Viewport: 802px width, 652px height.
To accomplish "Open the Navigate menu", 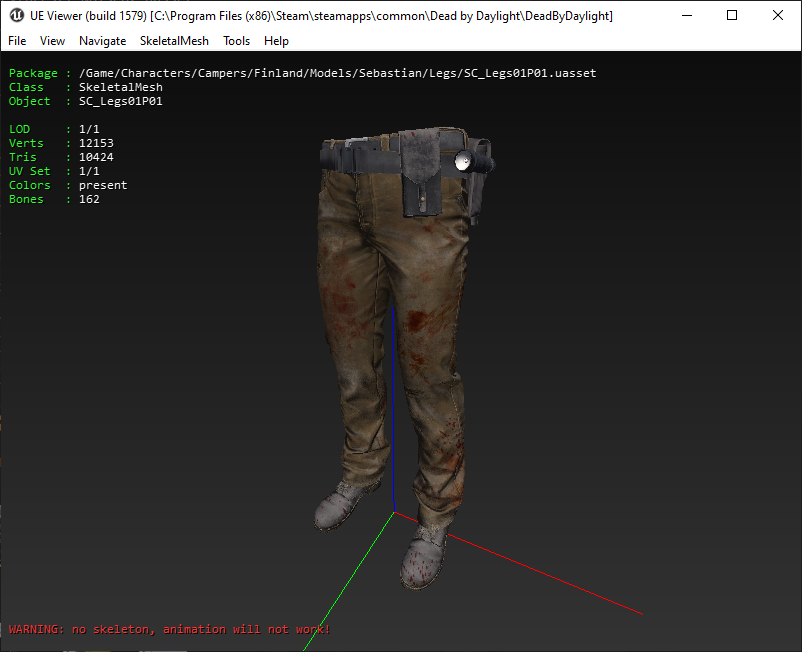I will coord(102,41).
